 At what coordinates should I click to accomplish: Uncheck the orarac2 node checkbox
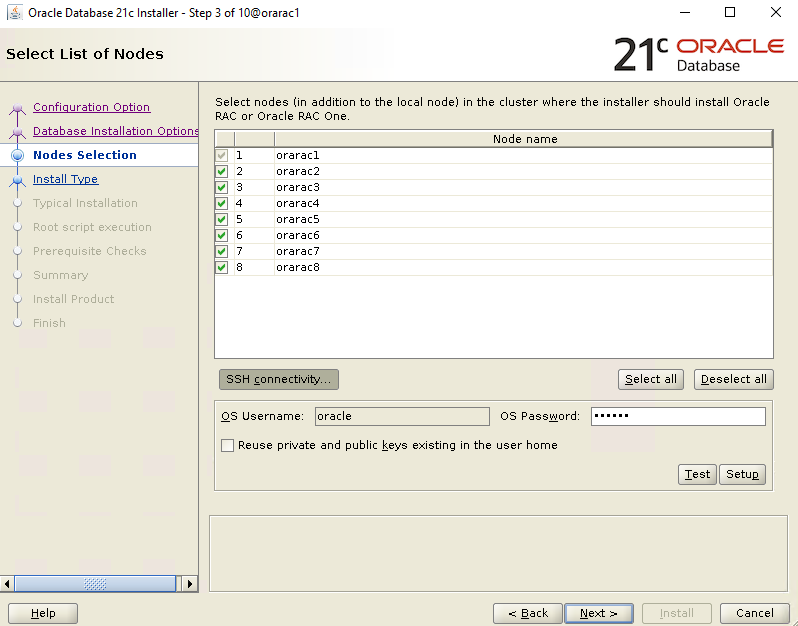[221, 172]
